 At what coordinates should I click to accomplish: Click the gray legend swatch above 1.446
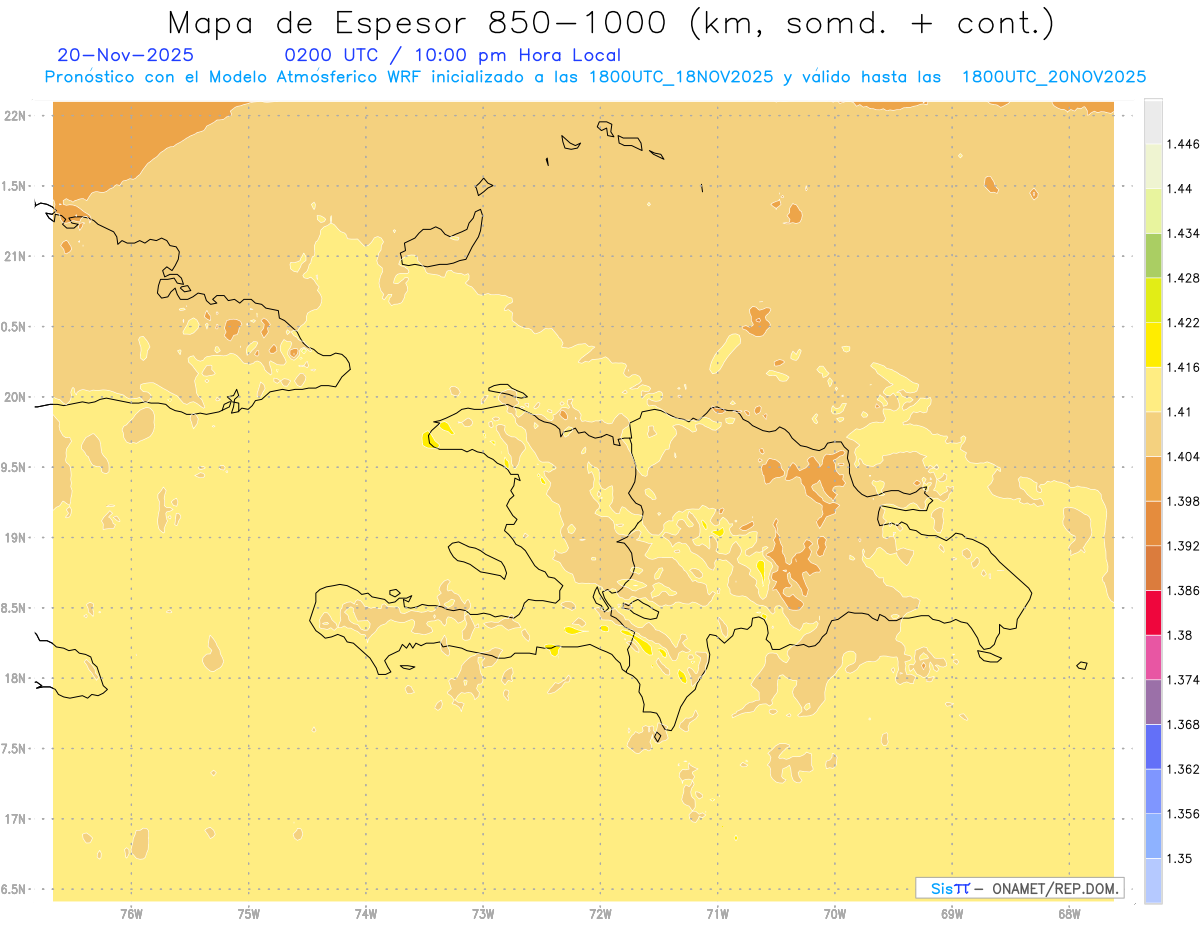1153,121
